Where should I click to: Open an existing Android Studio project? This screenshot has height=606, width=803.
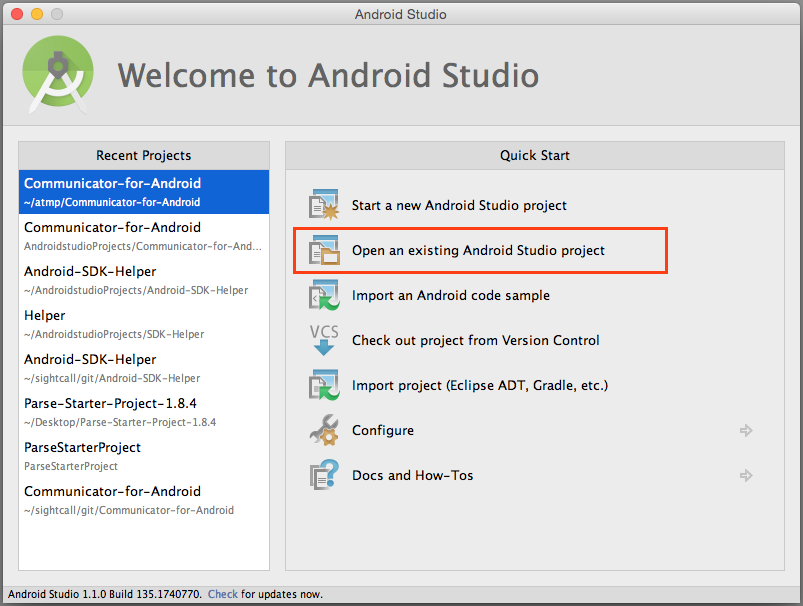pyautogui.click(x=478, y=250)
